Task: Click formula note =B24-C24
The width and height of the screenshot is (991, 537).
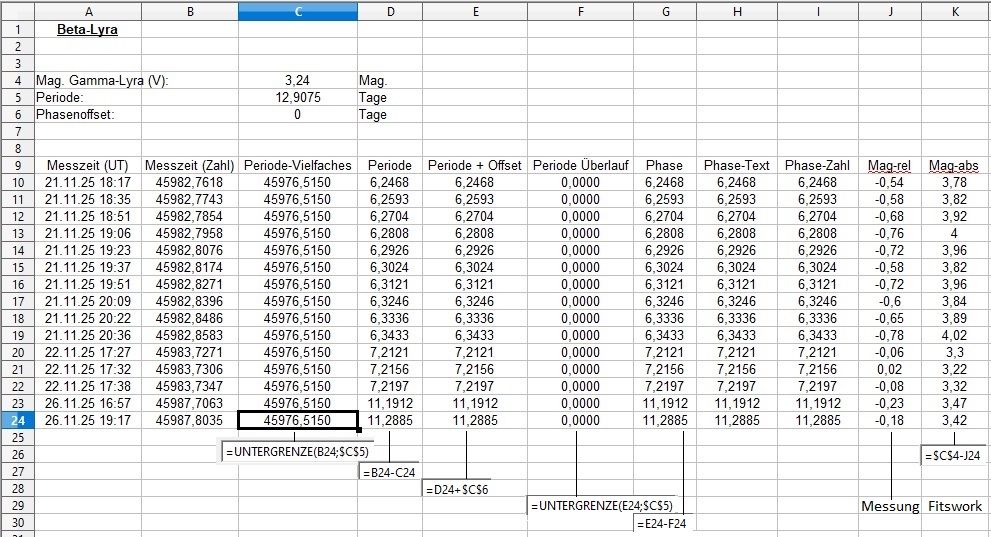Action: 389,472
